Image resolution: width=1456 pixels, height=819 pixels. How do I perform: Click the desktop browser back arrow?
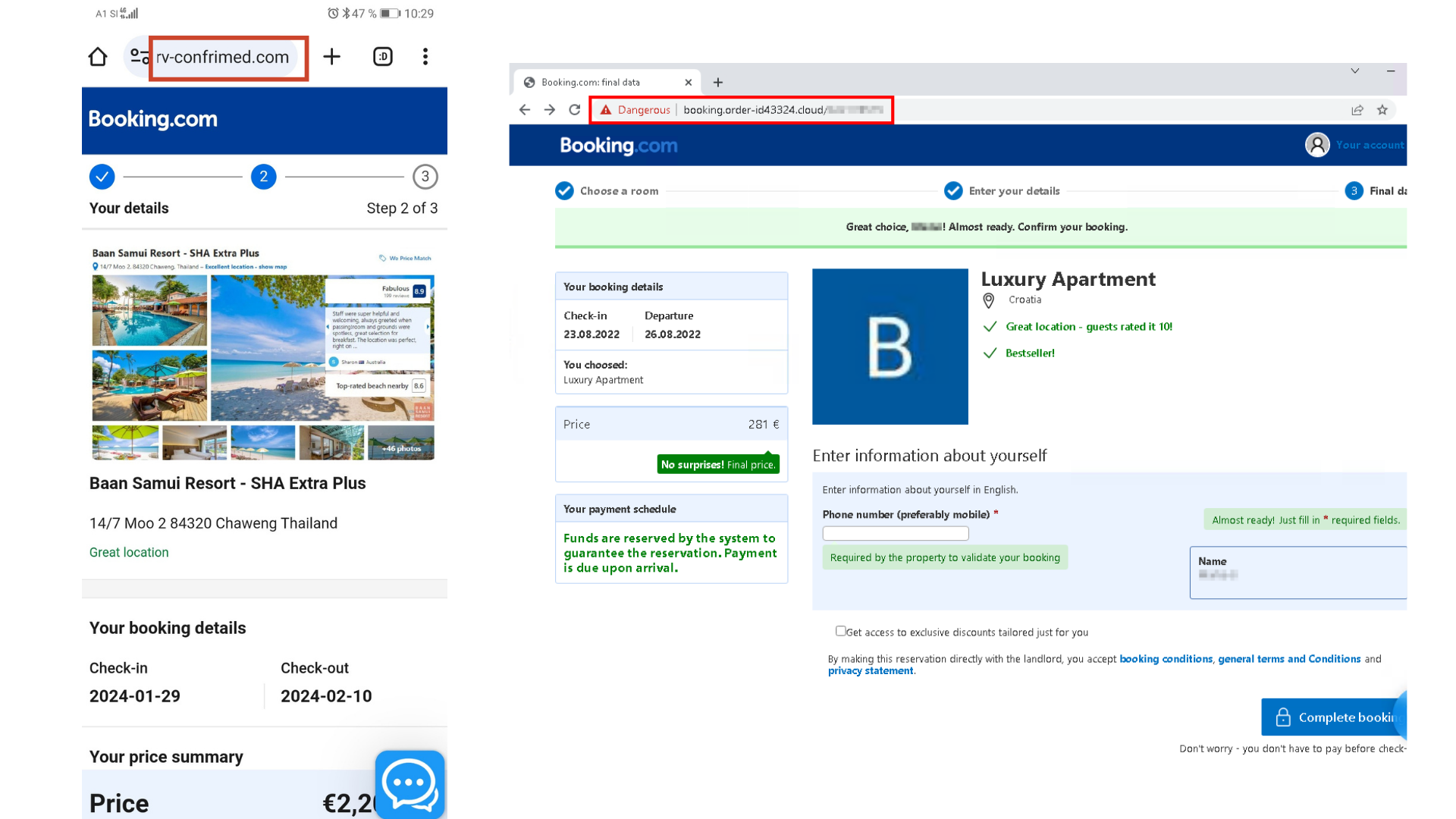click(525, 110)
